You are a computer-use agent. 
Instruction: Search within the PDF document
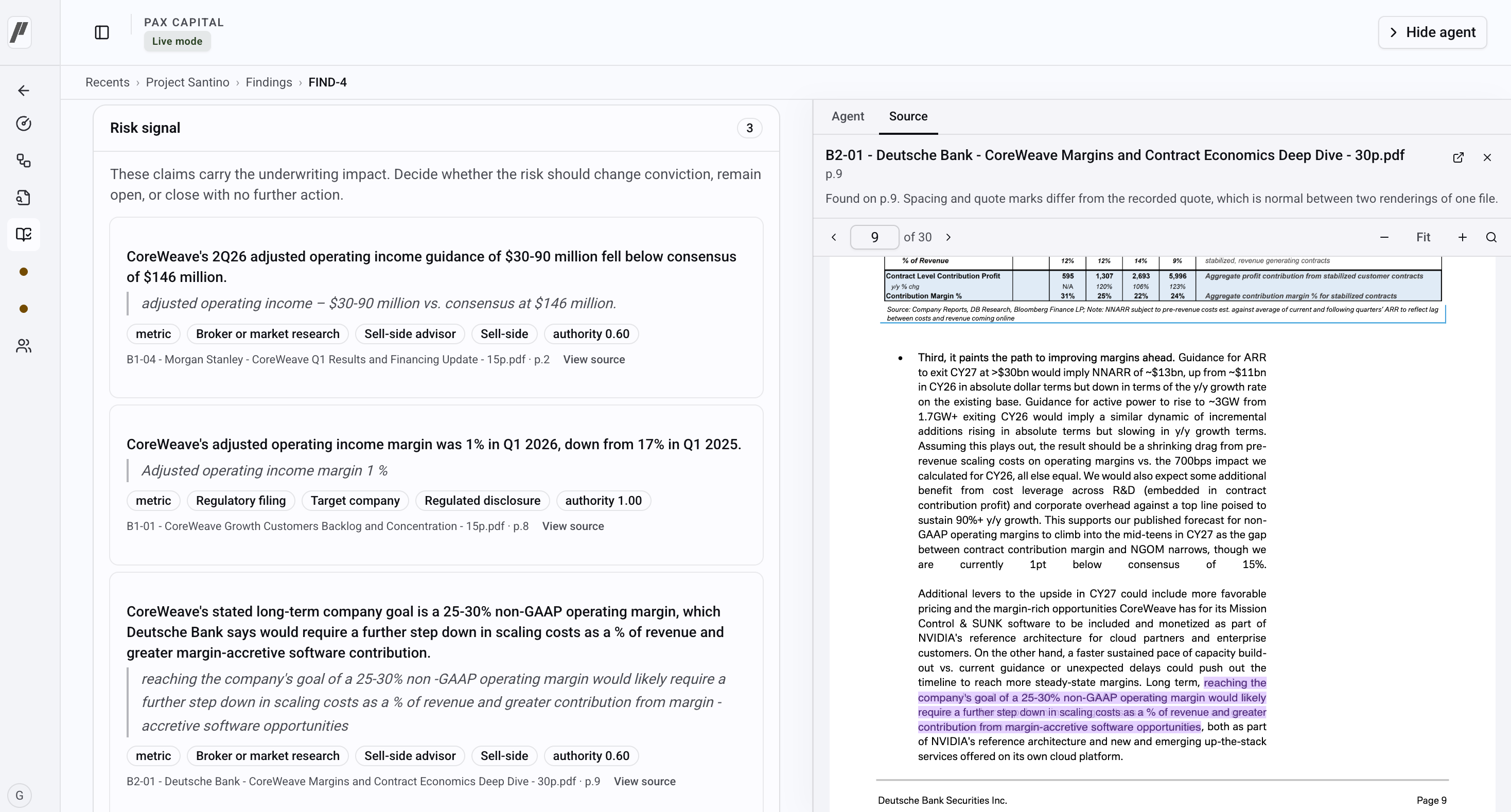[1491, 237]
